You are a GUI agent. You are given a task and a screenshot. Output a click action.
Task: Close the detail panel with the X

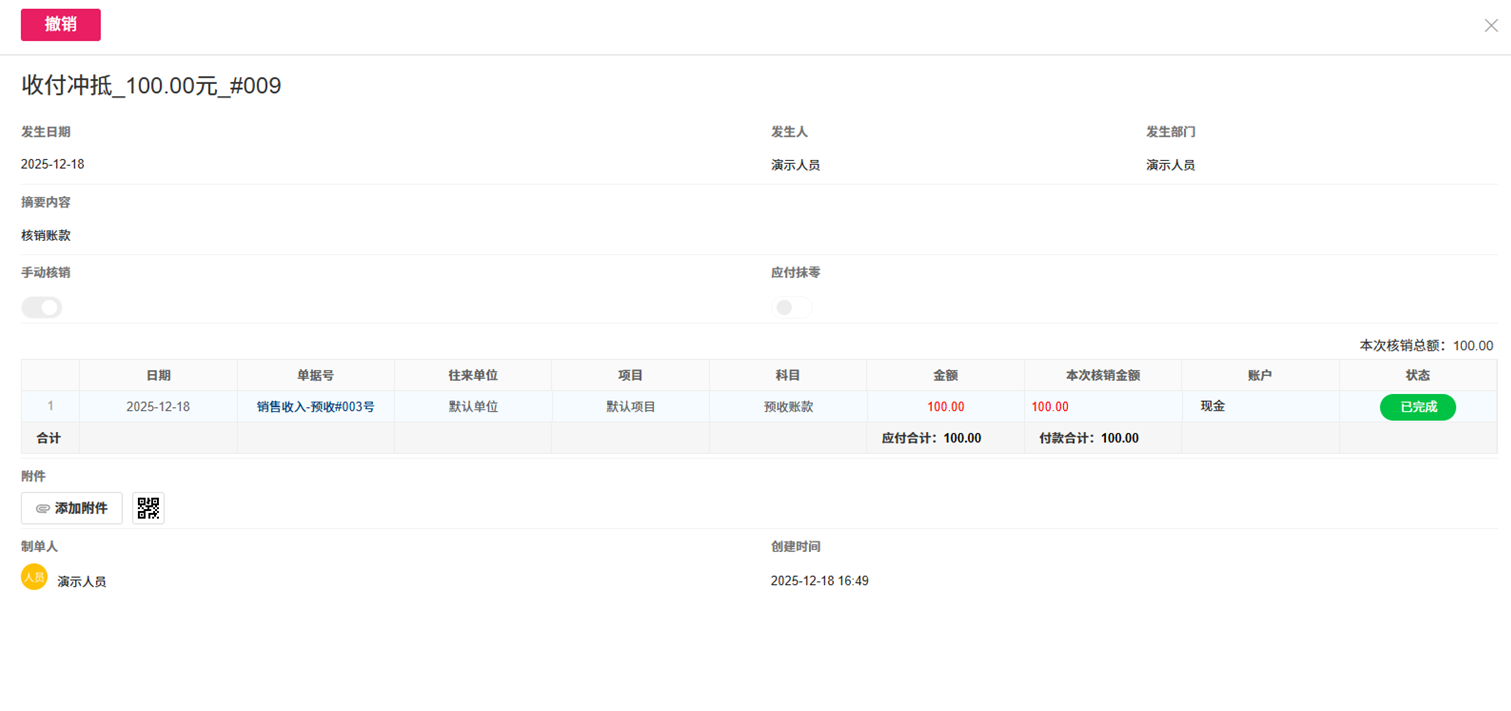coord(1490,26)
